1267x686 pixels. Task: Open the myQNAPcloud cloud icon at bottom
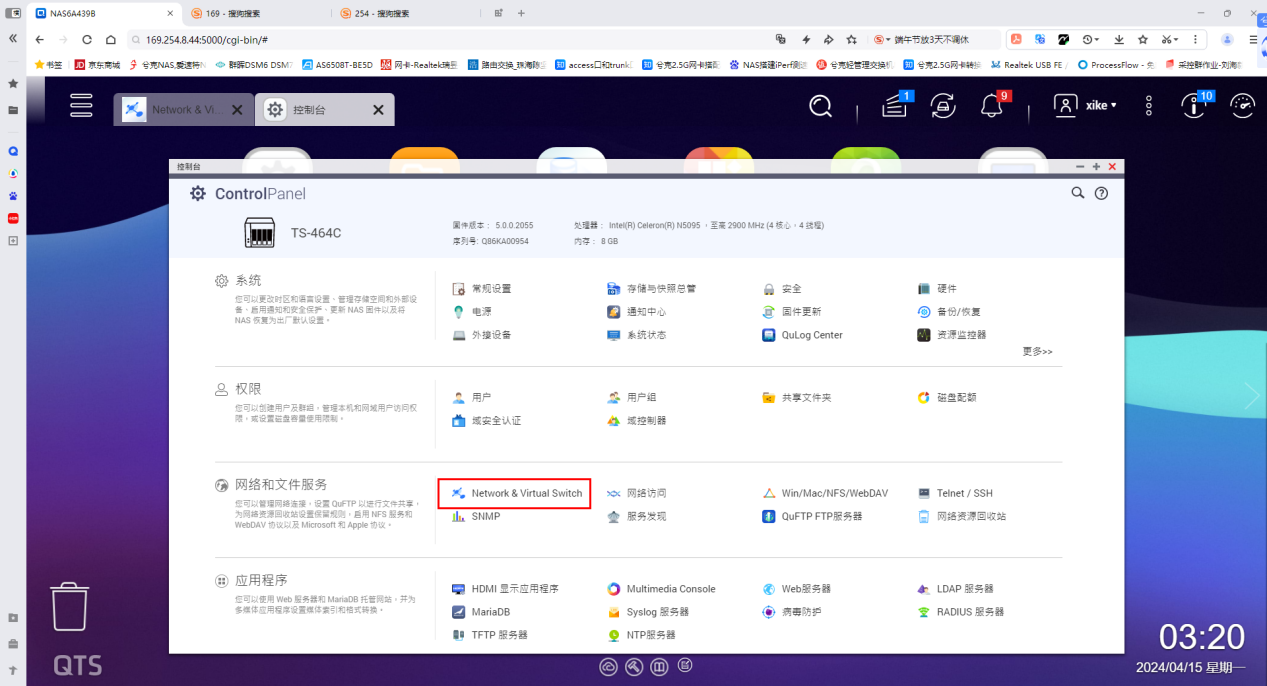(608, 666)
